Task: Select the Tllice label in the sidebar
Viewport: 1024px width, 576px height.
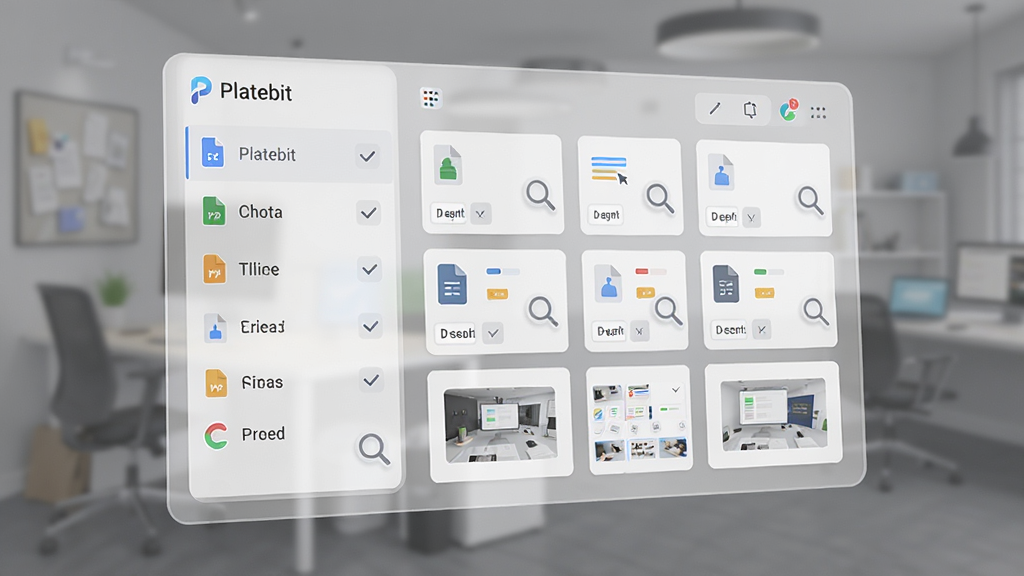Action: (x=259, y=269)
